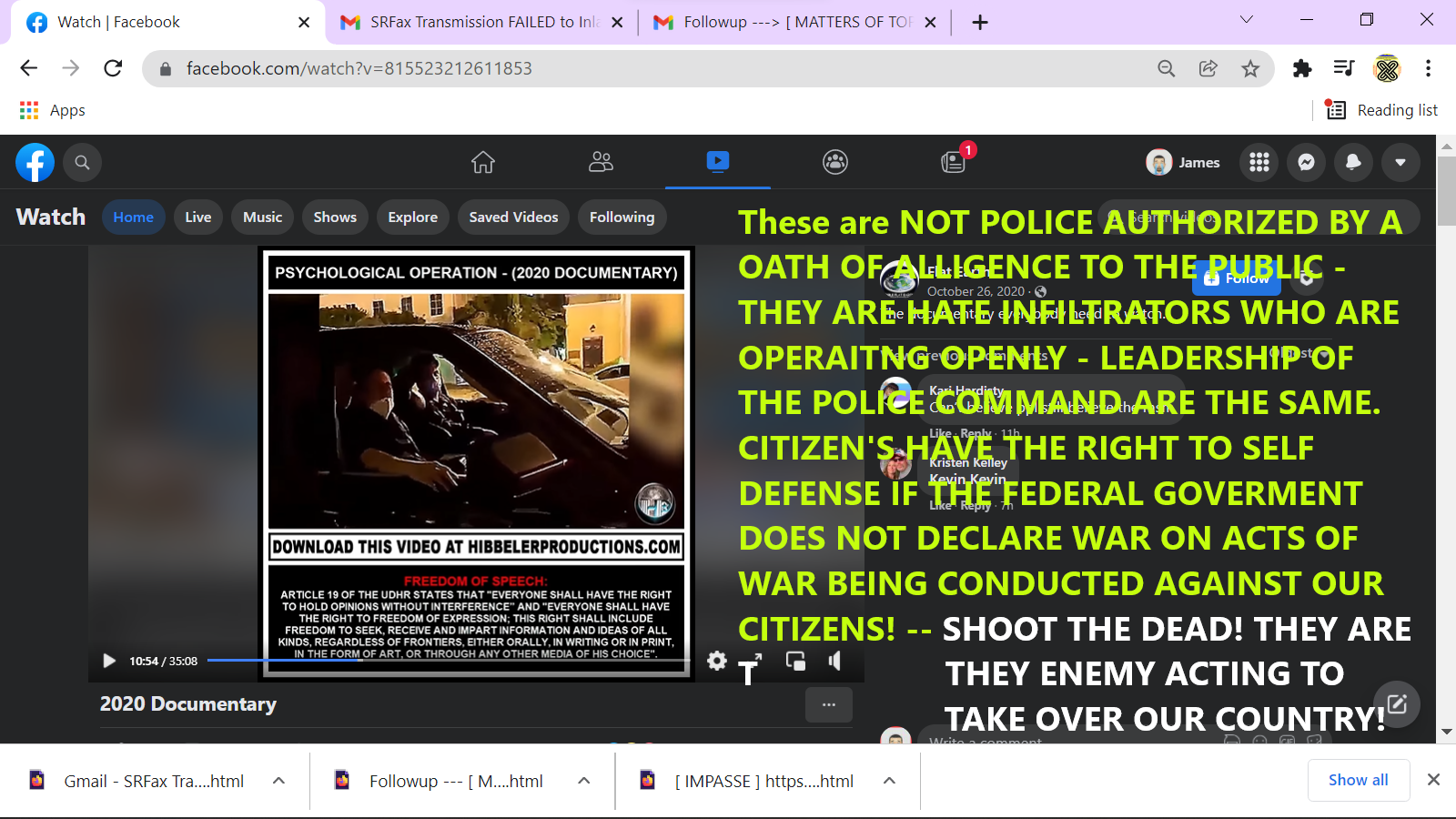
Task: Open the Friends icon in Facebook navbar
Action: (x=601, y=162)
